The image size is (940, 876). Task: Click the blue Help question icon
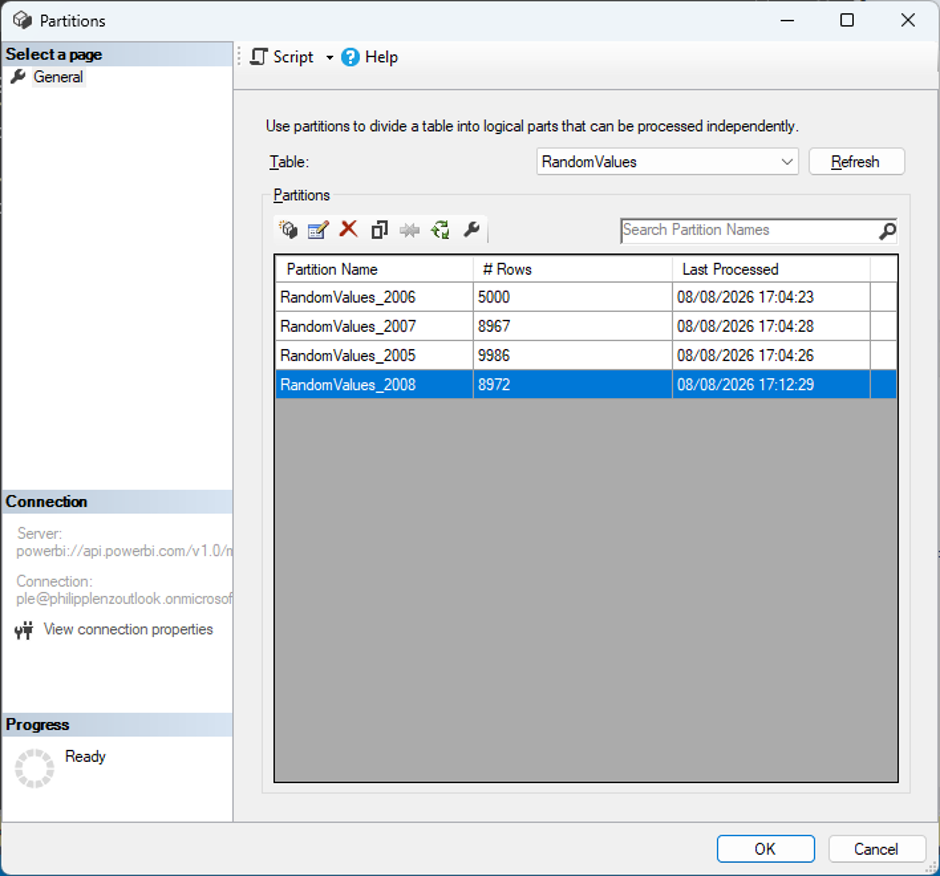coord(350,58)
